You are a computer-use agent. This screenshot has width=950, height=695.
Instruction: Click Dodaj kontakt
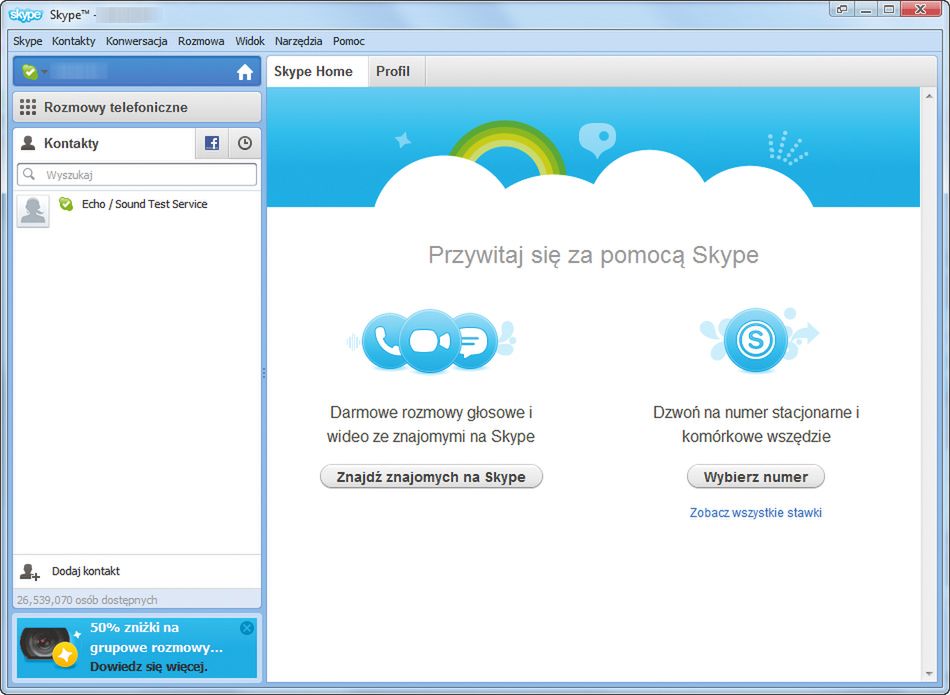[x=85, y=571]
